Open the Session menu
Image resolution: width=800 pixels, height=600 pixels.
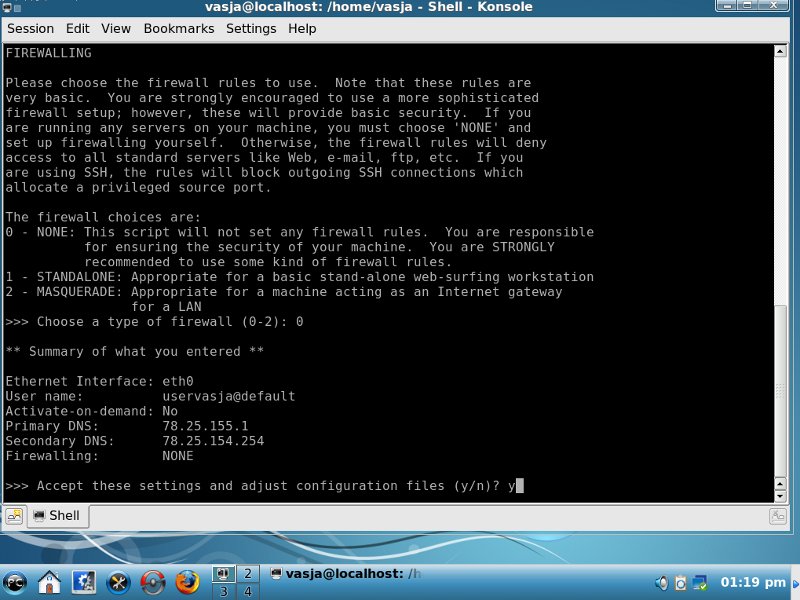coord(30,29)
